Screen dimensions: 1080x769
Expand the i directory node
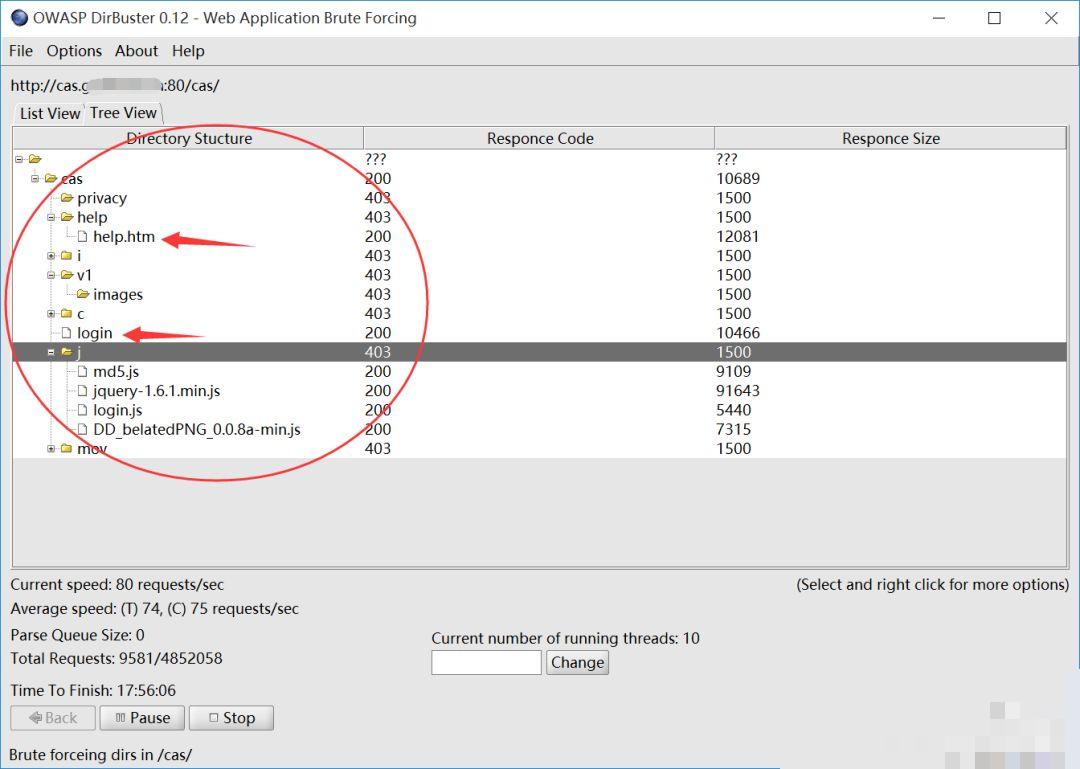click(51, 256)
